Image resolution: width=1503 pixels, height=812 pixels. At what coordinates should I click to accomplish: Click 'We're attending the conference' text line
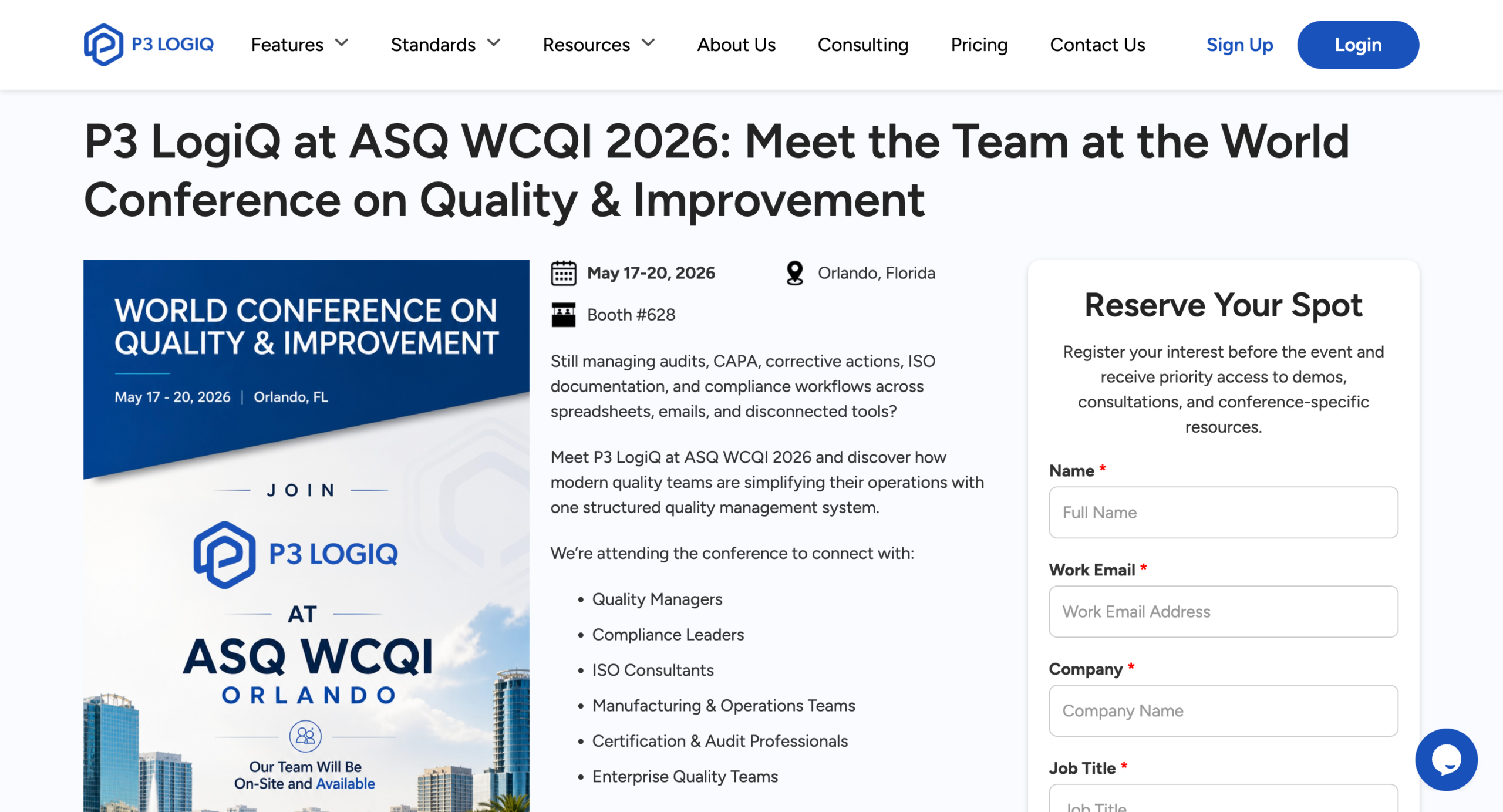coord(732,553)
